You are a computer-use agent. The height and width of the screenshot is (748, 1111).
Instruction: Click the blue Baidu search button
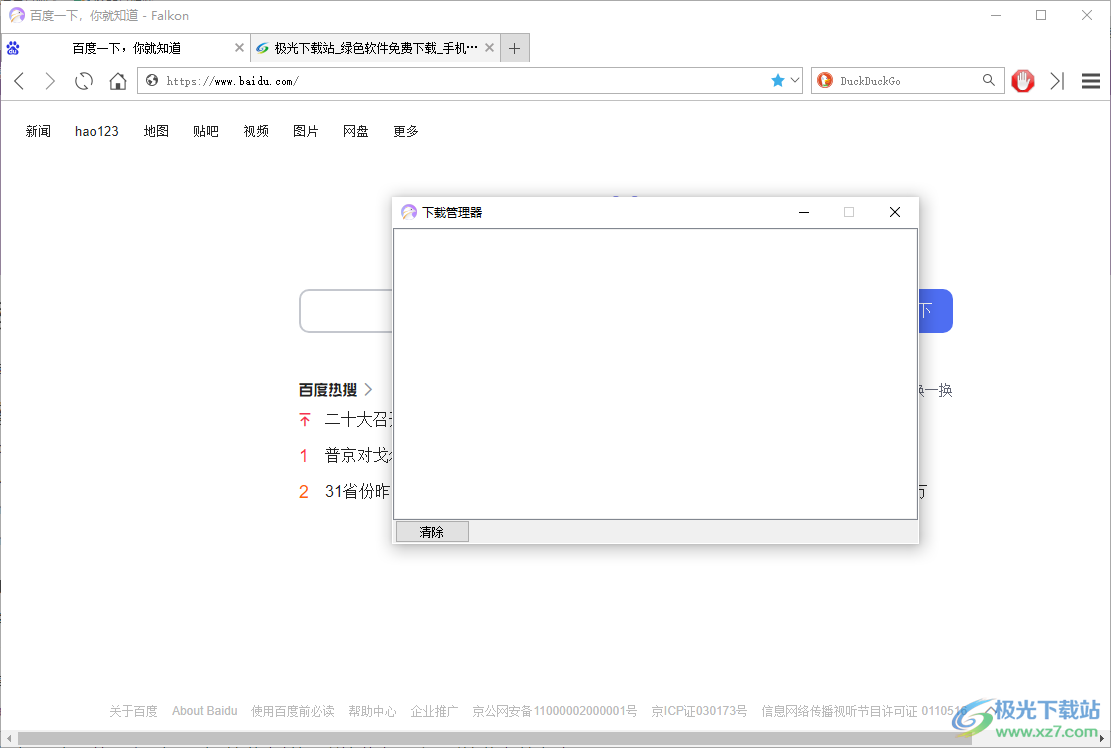pyautogui.click(x=935, y=311)
